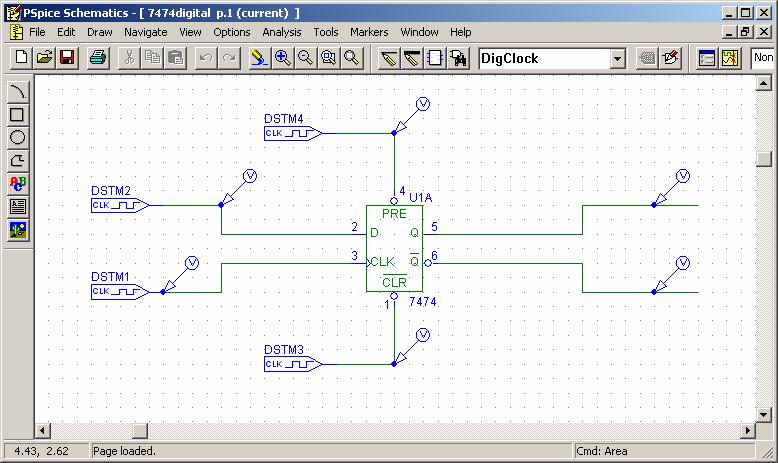Open the Navigate menu
The width and height of the screenshot is (778, 463).
(x=145, y=32)
